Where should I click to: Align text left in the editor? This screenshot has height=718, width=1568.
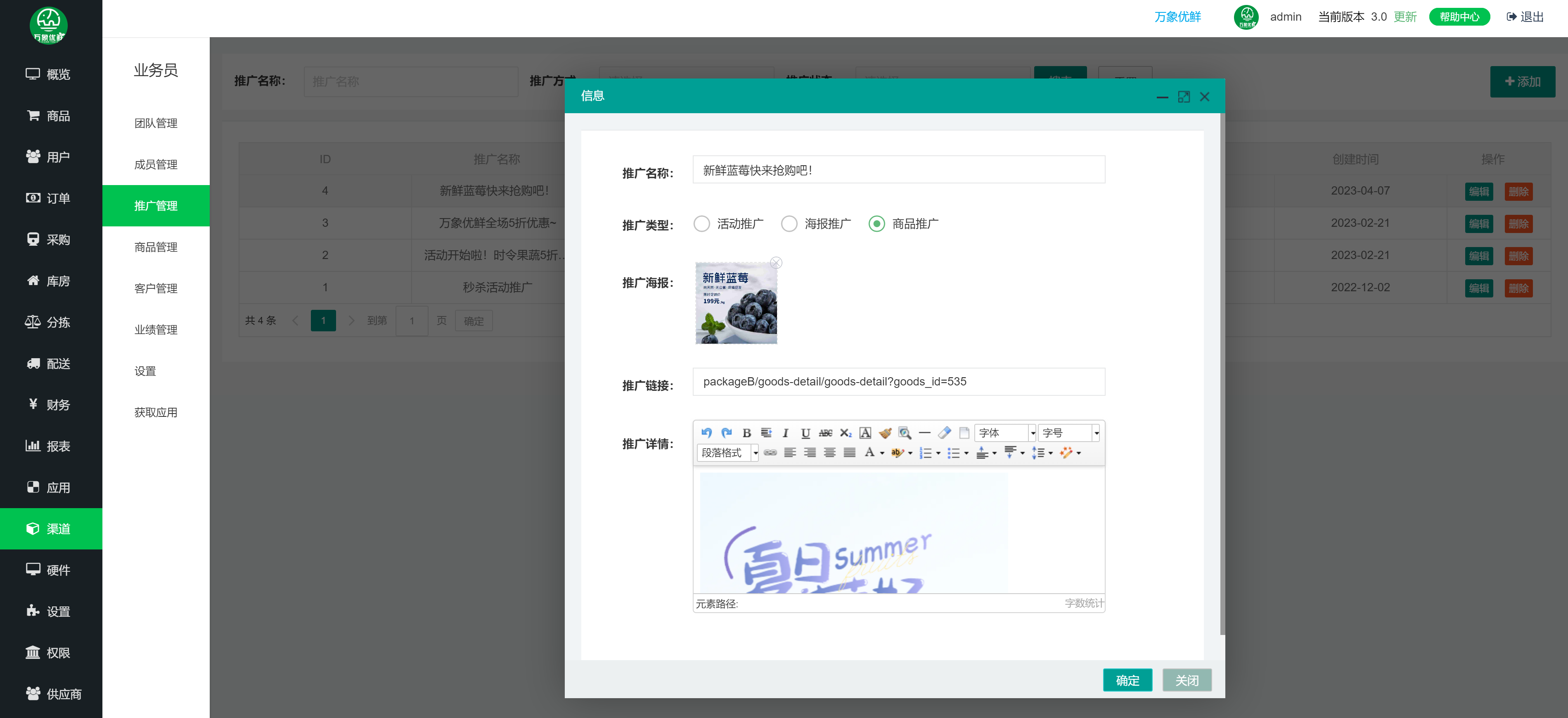coord(790,452)
